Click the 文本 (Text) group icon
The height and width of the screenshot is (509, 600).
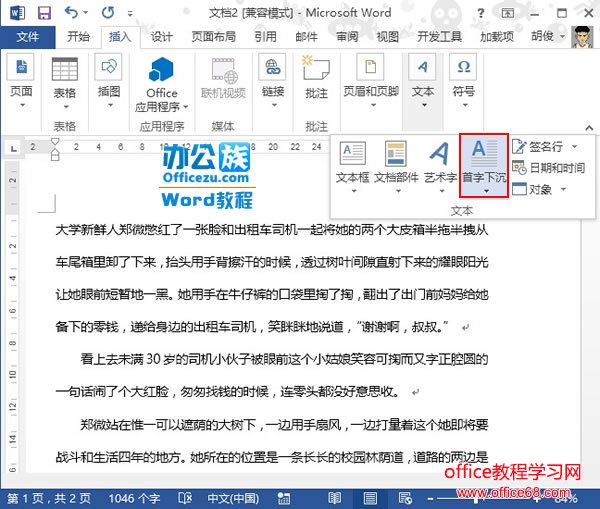[x=422, y=67]
